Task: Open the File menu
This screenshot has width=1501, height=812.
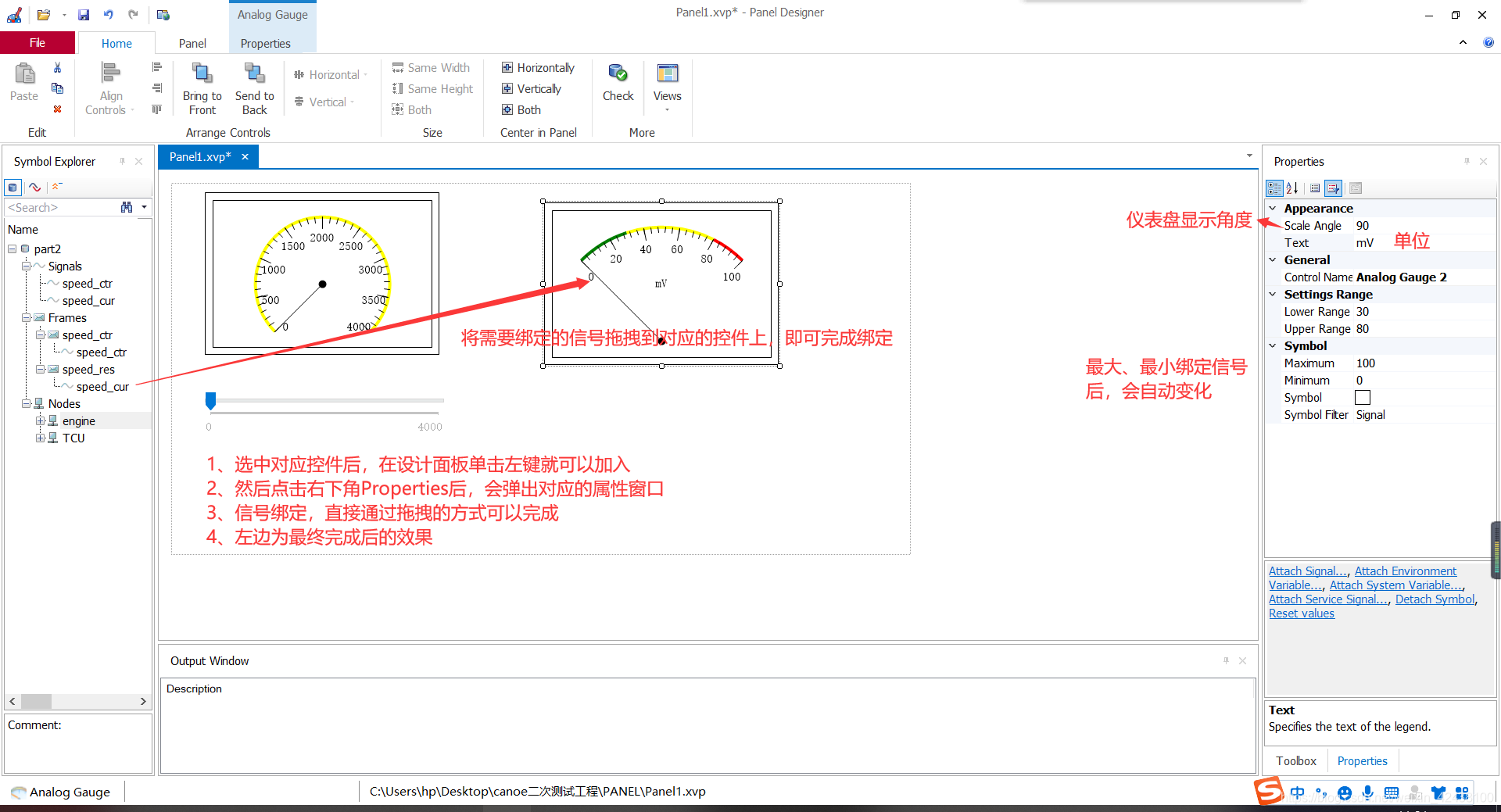Action: pyautogui.click(x=38, y=43)
